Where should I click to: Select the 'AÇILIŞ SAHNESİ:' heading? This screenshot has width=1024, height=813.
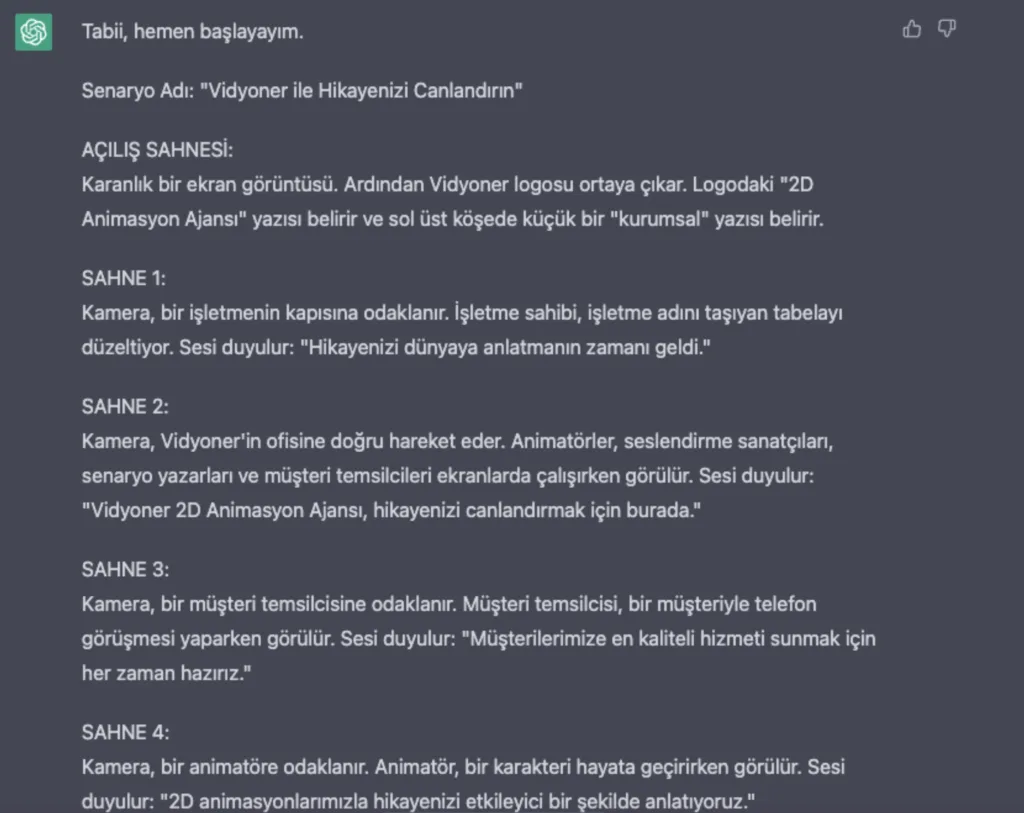157,150
